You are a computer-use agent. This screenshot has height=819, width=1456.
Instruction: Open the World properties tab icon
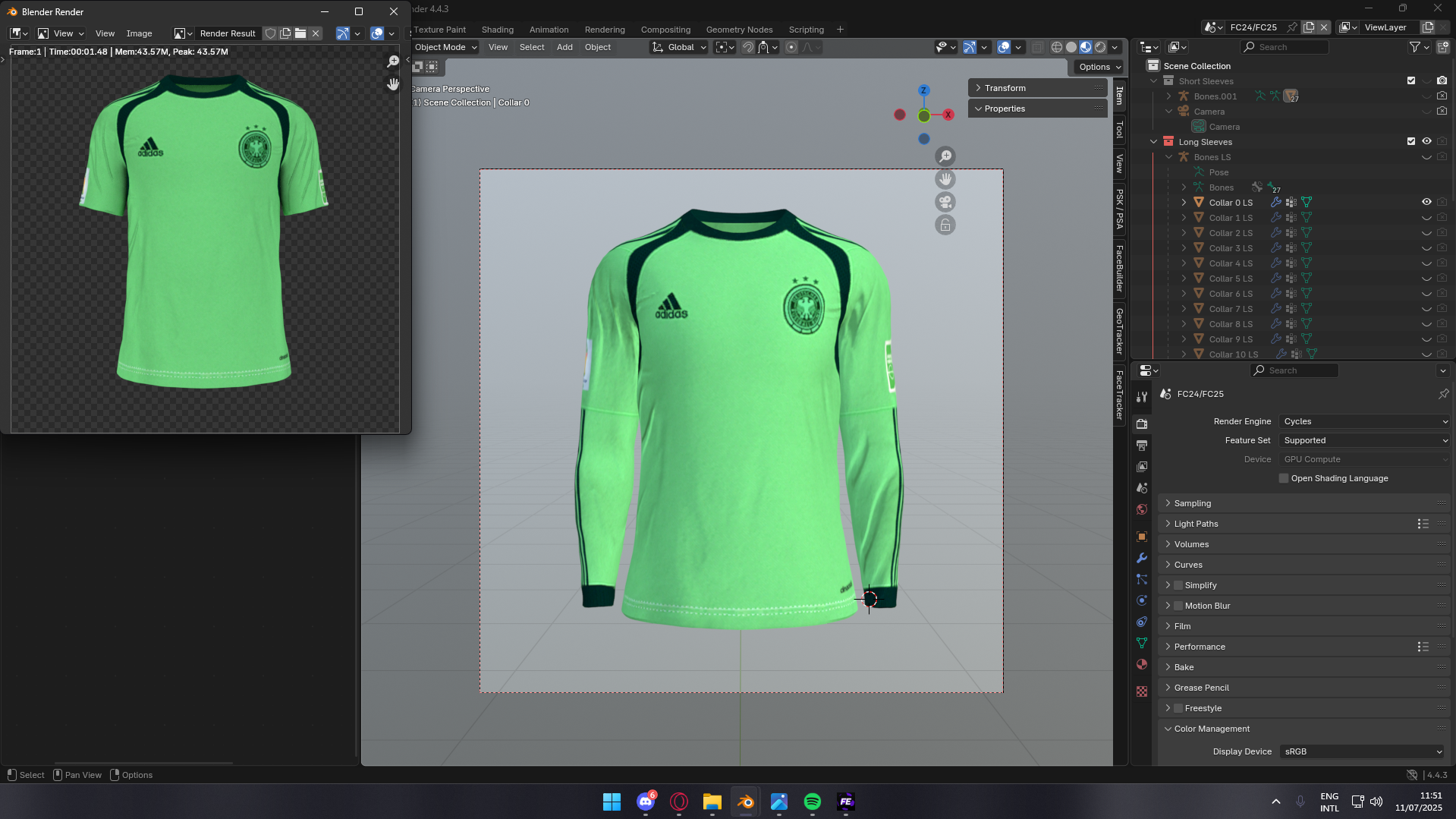[1142, 509]
